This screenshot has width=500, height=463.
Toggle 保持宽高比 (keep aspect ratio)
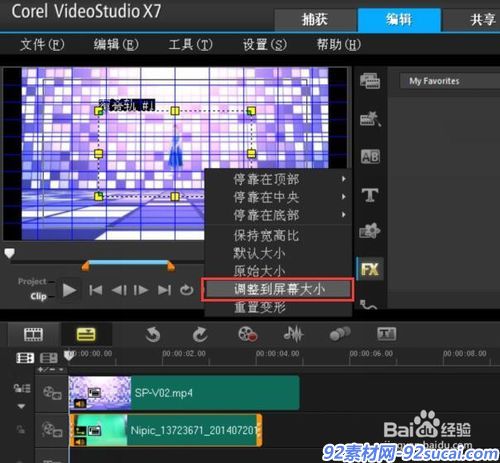(x=266, y=235)
